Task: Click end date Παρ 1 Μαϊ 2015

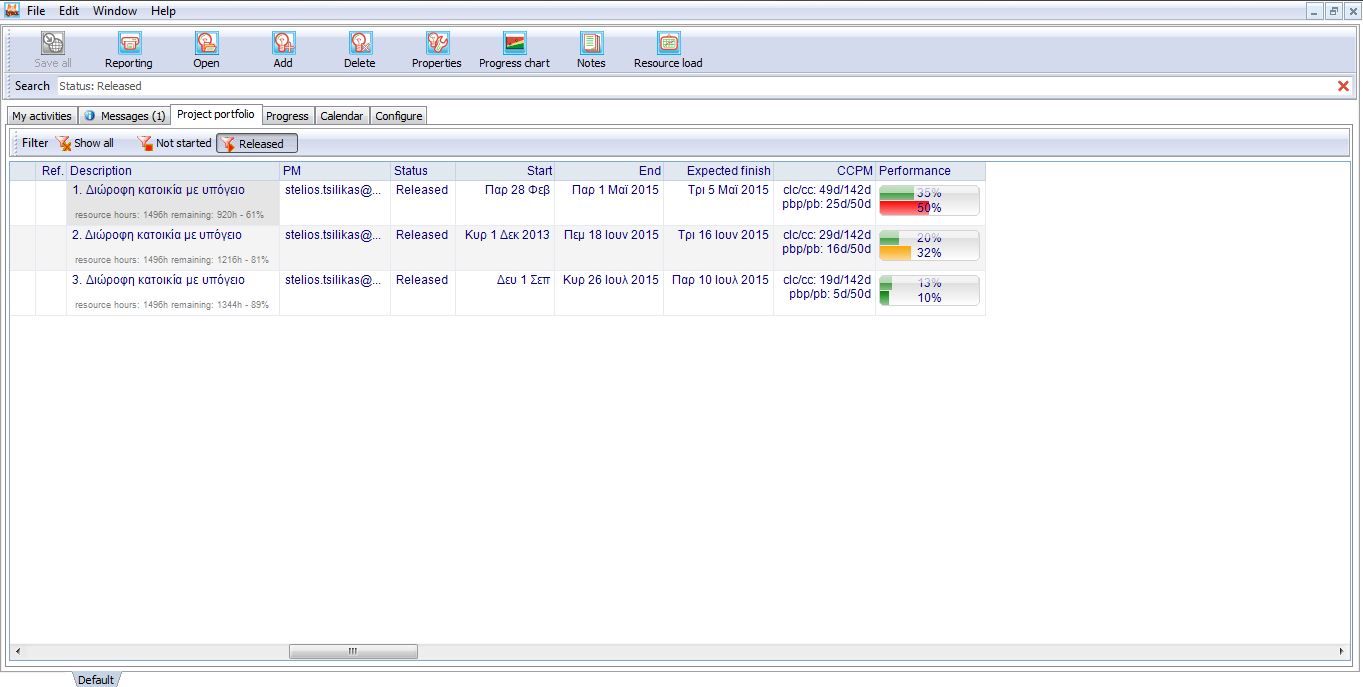Action: pyautogui.click(x=615, y=190)
